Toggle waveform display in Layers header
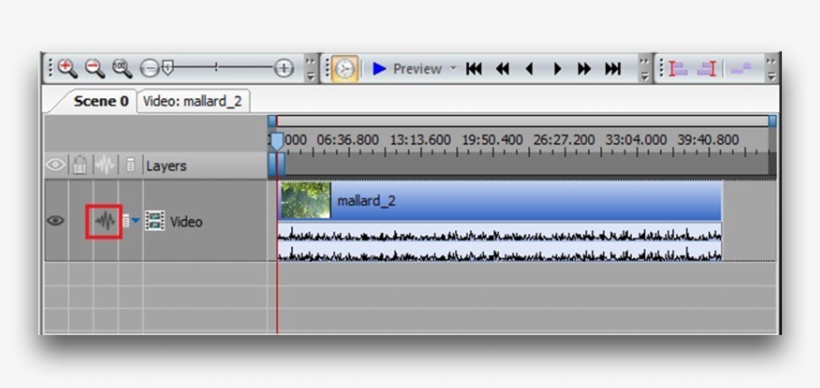 point(105,165)
